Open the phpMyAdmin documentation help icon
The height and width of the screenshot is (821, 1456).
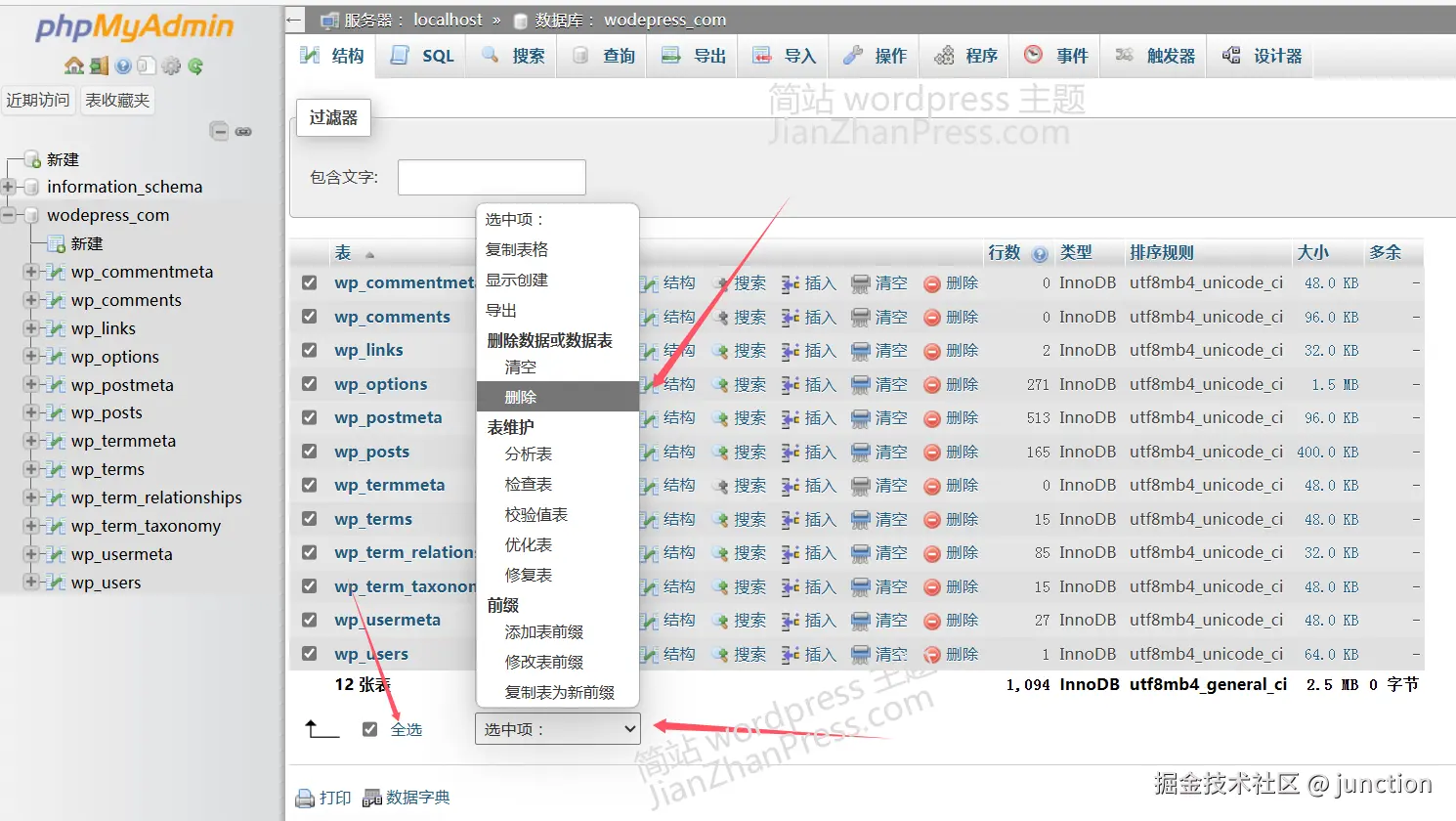[123, 65]
